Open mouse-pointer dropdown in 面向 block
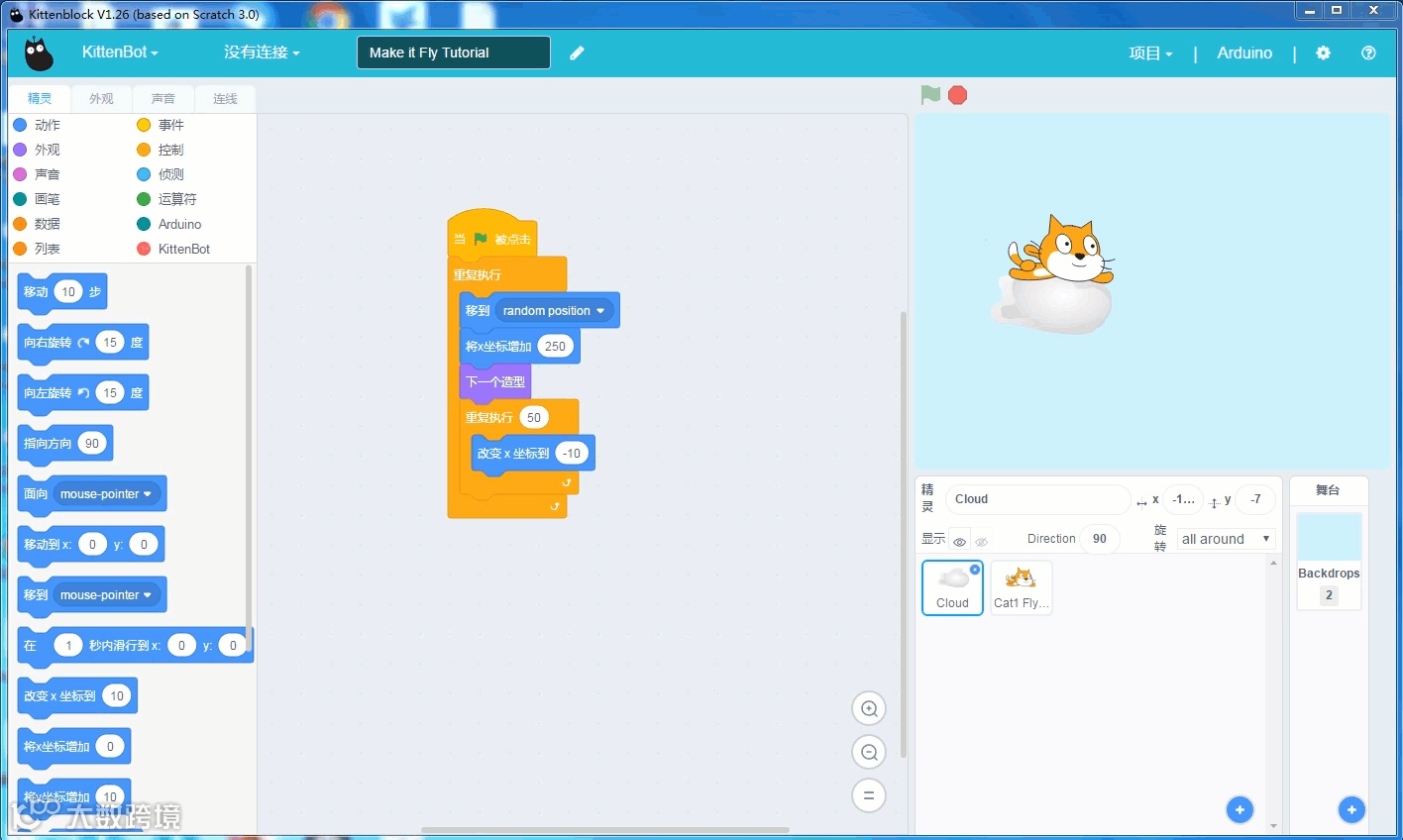The width and height of the screenshot is (1403, 840). point(106,494)
